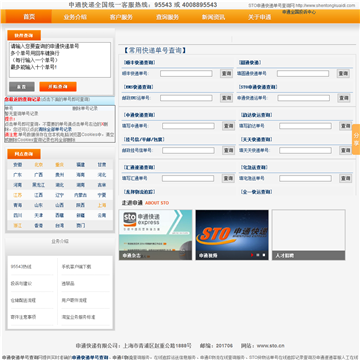This screenshot has height=360, width=360.
Task: Click the 填天天快递单号 input field
Action: [x=305, y=151]
